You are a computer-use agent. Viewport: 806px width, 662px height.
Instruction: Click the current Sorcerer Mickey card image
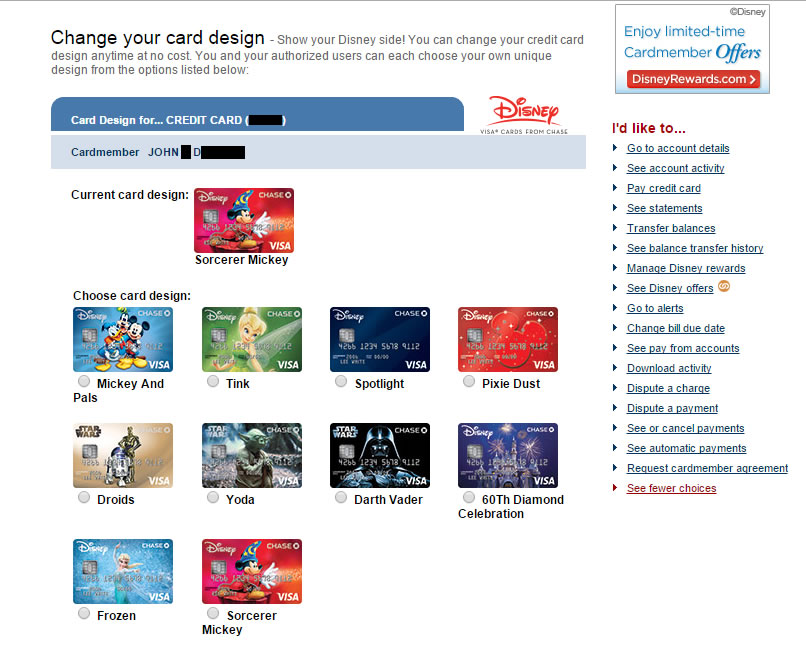pos(244,220)
